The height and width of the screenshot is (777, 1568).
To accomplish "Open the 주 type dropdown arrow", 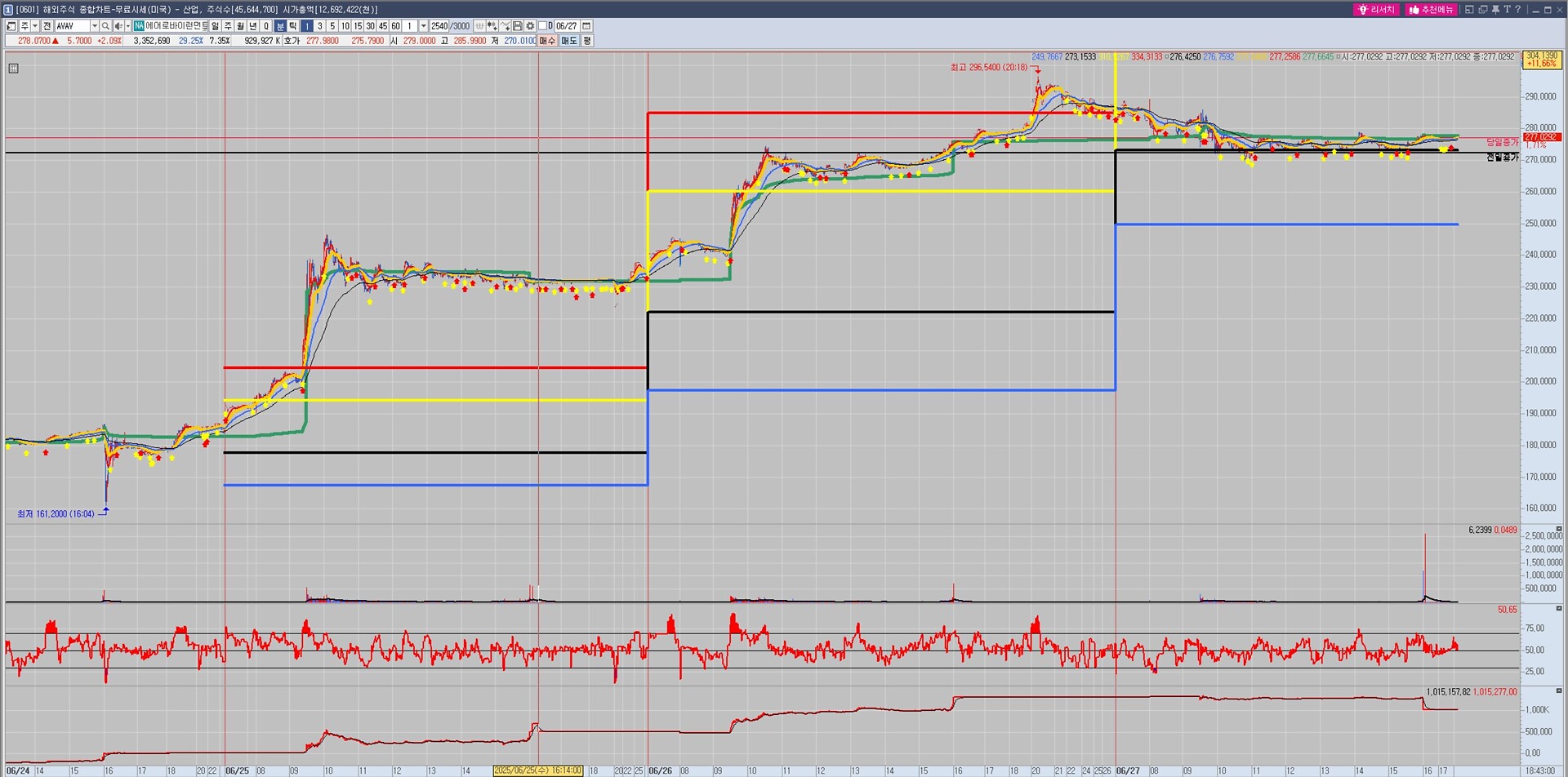I will coord(34,26).
